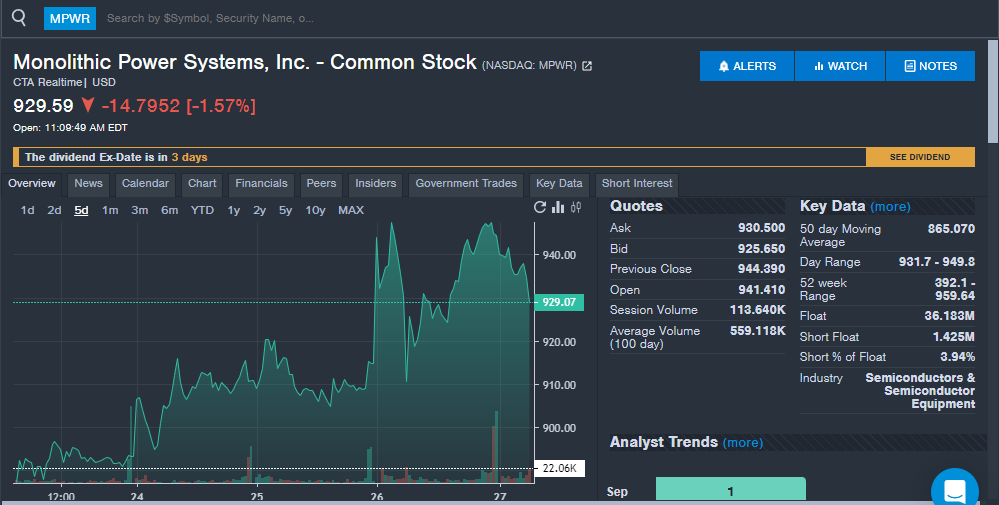The width and height of the screenshot is (999, 505).
Task: Click the 929.07 current price marker
Action: tap(559, 302)
